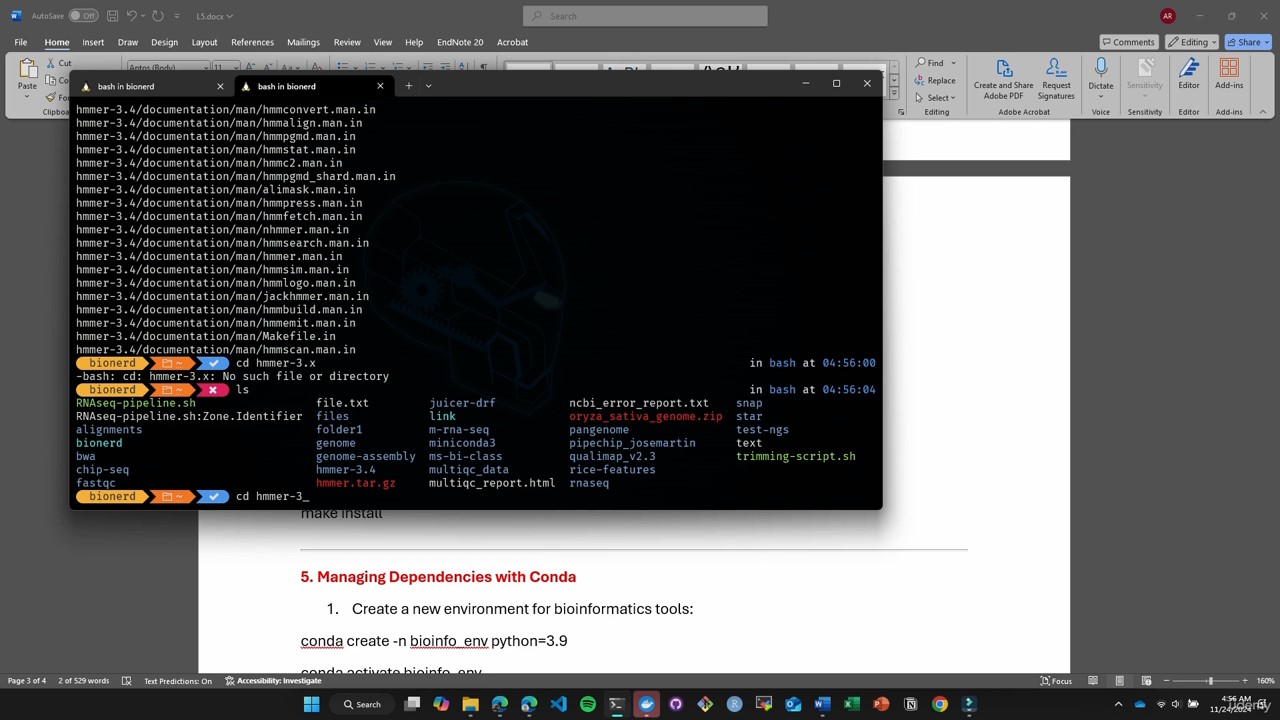Open Notion from taskbar

(x=910, y=704)
